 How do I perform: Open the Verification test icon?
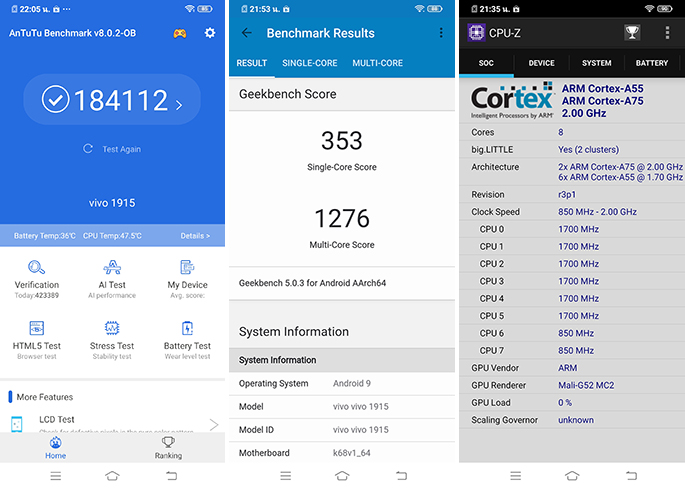pyautogui.click(x=37, y=268)
